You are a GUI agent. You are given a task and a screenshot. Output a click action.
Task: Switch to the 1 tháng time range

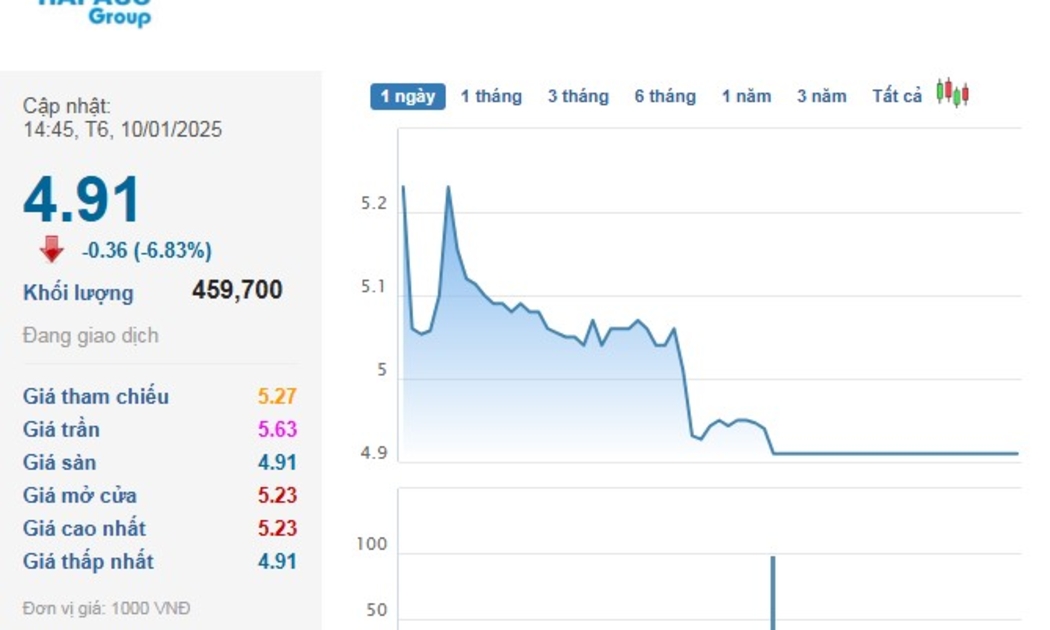click(x=491, y=96)
